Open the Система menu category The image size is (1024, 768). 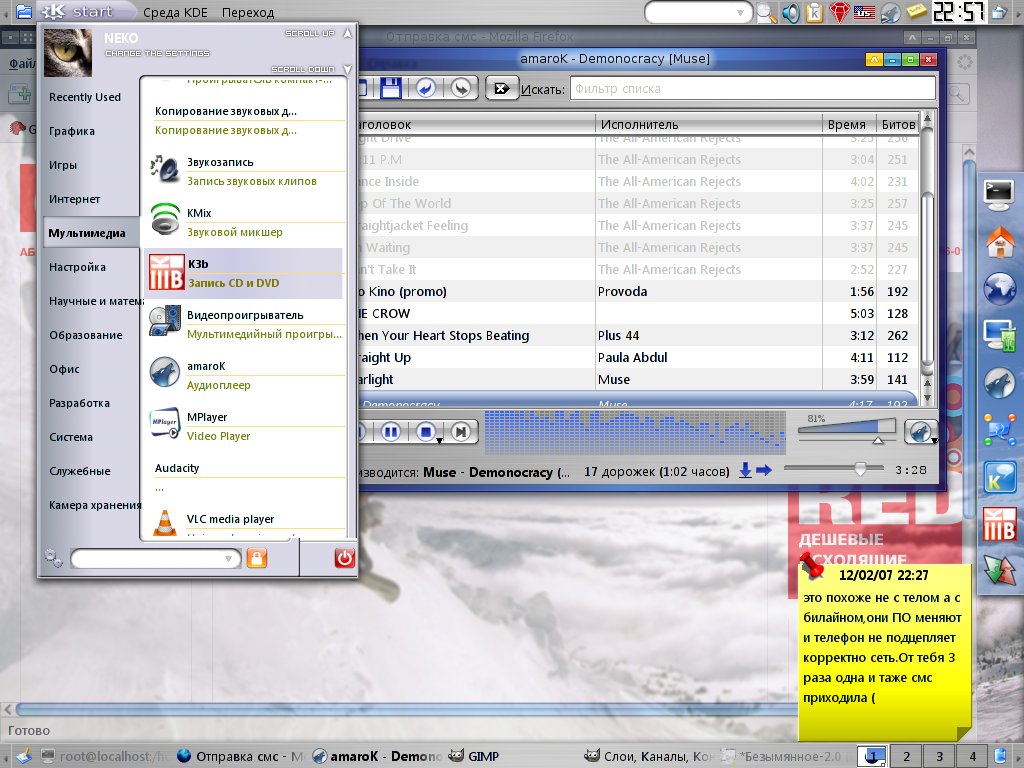coord(71,437)
